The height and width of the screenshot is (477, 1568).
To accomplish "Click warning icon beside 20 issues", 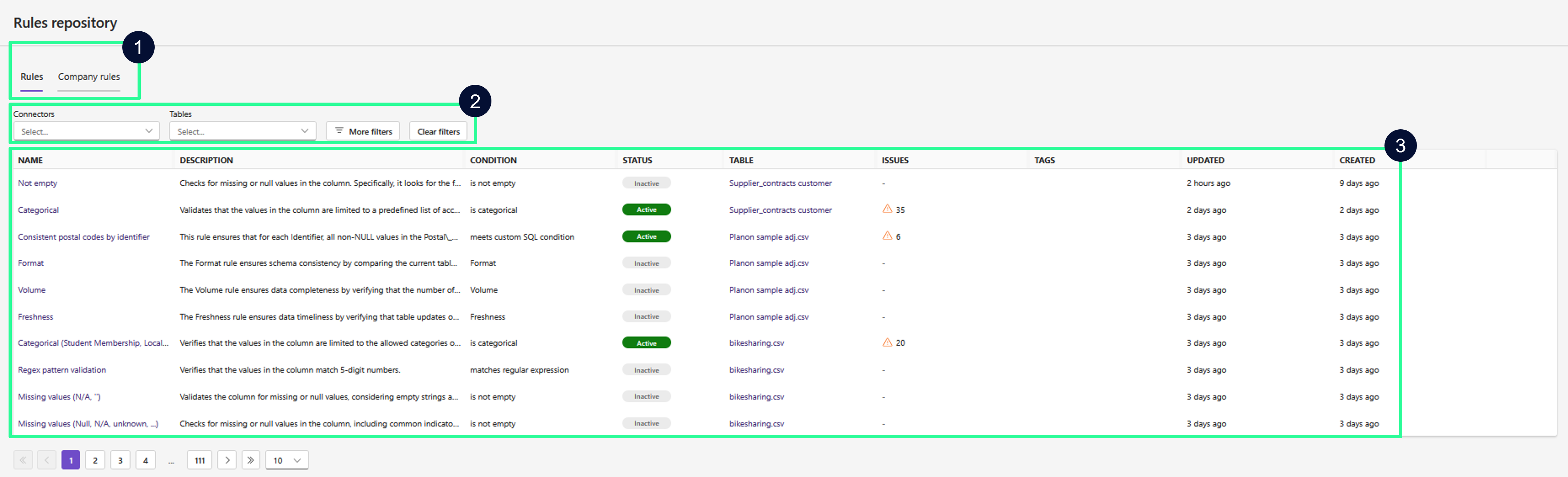I will 887,342.
